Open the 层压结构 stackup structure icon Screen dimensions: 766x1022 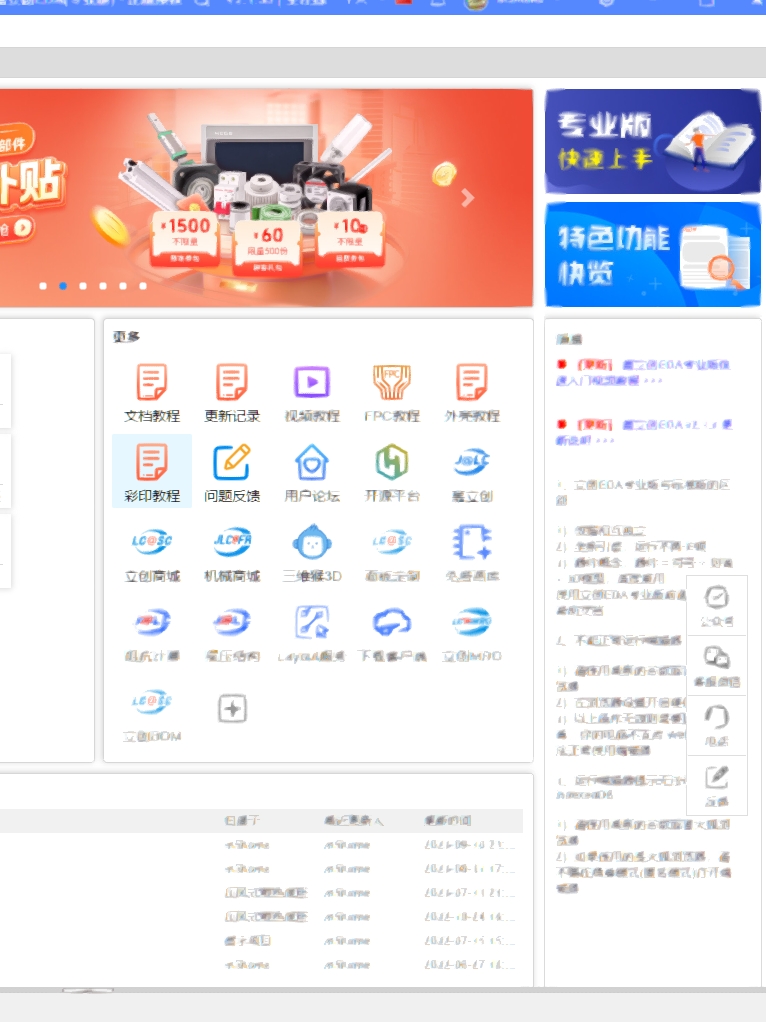pyautogui.click(x=232, y=622)
